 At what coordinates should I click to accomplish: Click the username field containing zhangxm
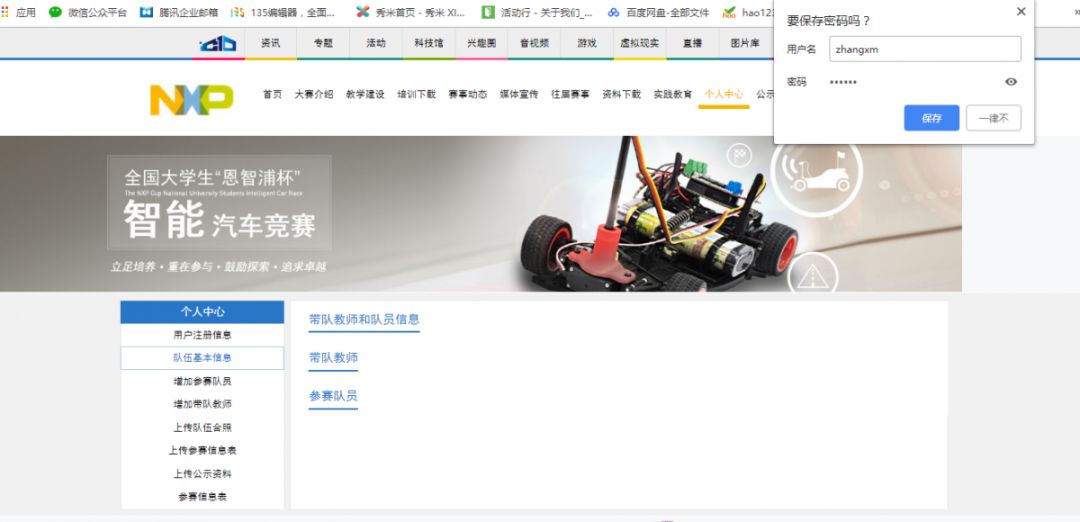[925, 49]
